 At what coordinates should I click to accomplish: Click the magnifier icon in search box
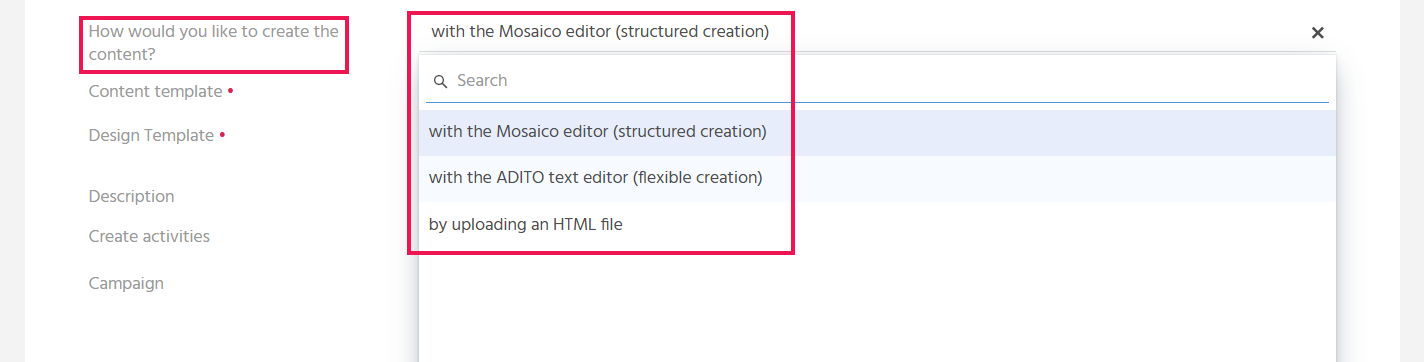(440, 81)
